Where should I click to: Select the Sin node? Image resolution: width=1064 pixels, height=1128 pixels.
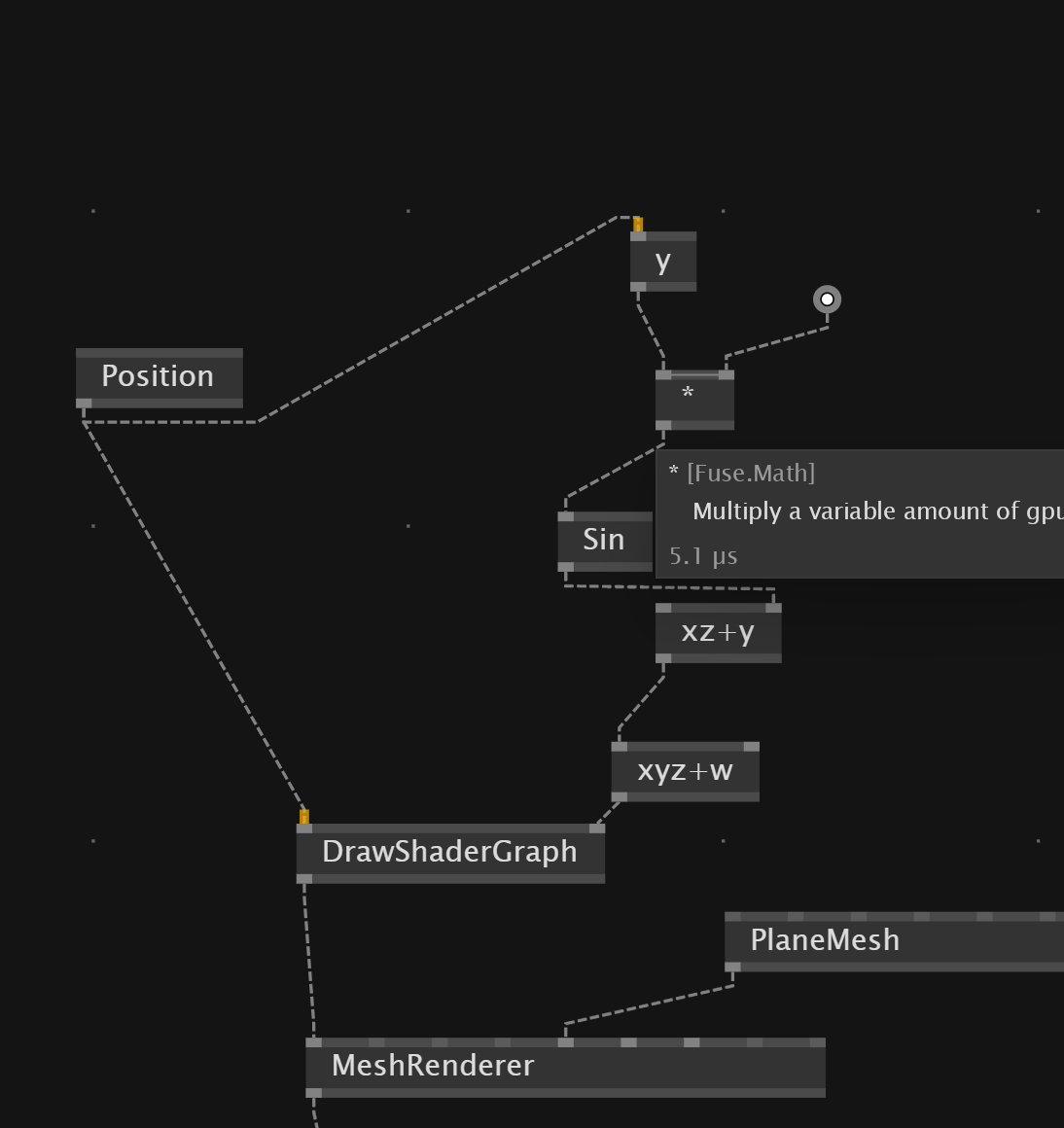pyautogui.click(x=605, y=542)
